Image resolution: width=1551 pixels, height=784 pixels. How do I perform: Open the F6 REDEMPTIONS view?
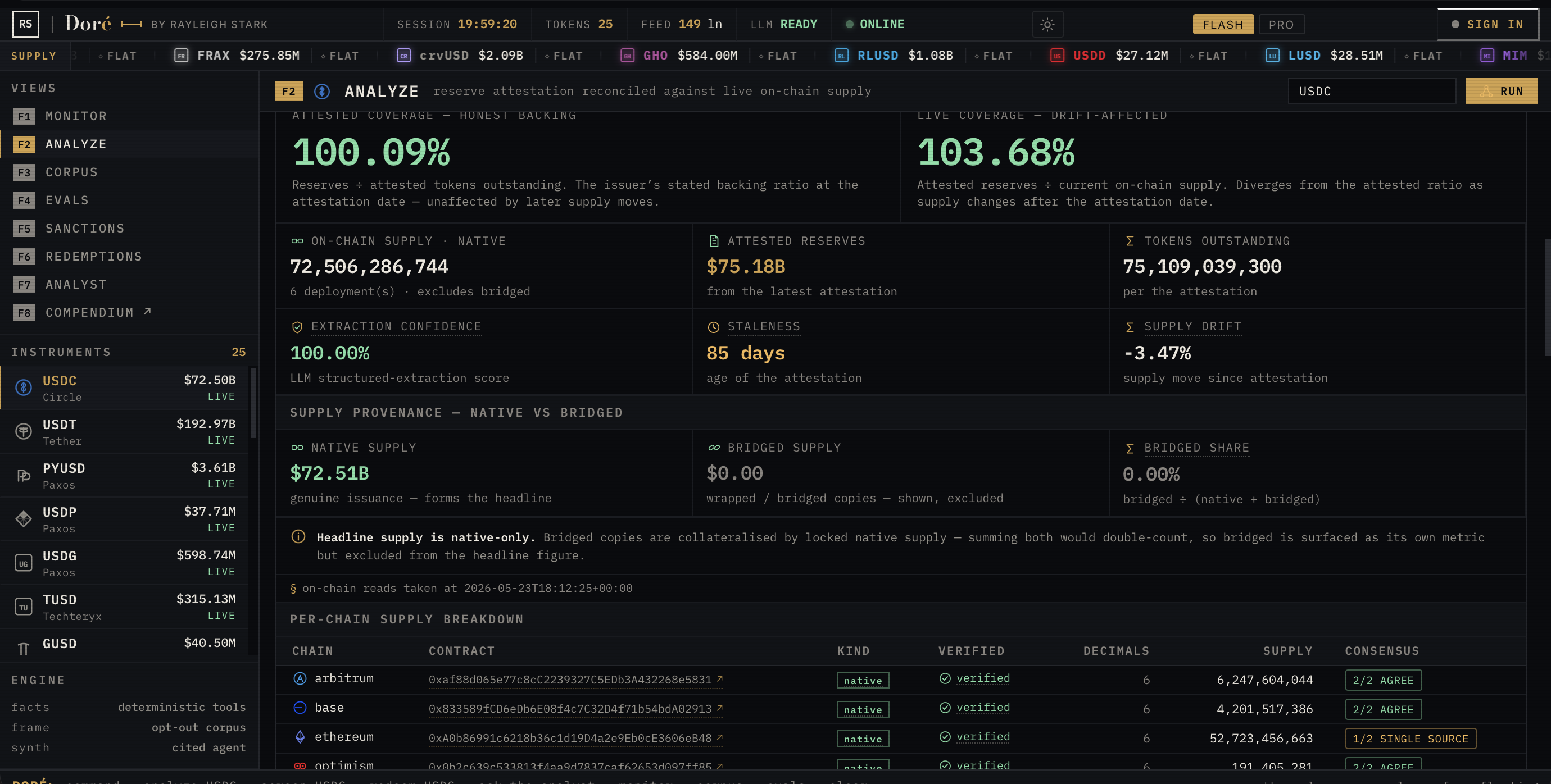(x=129, y=257)
